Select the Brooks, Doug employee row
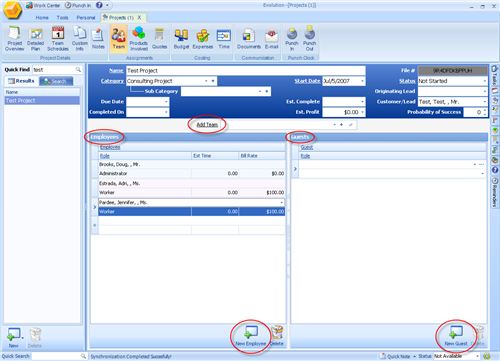Viewport: 500px width, 361px height. [x=191, y=164]
